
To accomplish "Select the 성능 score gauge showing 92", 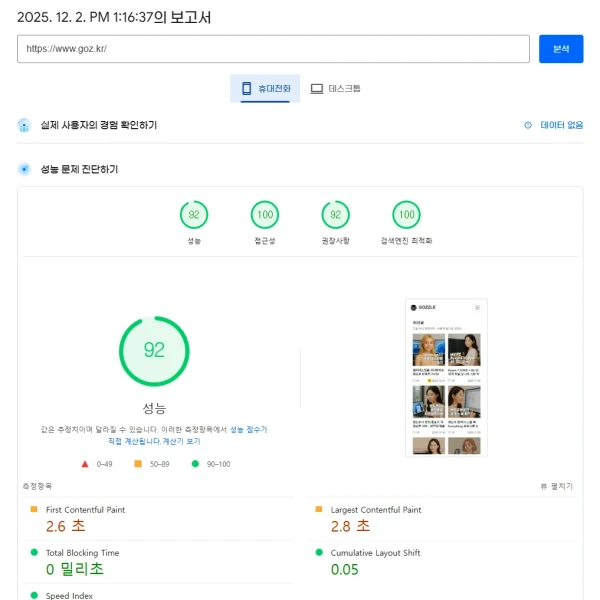I will (x=194, y=215).
